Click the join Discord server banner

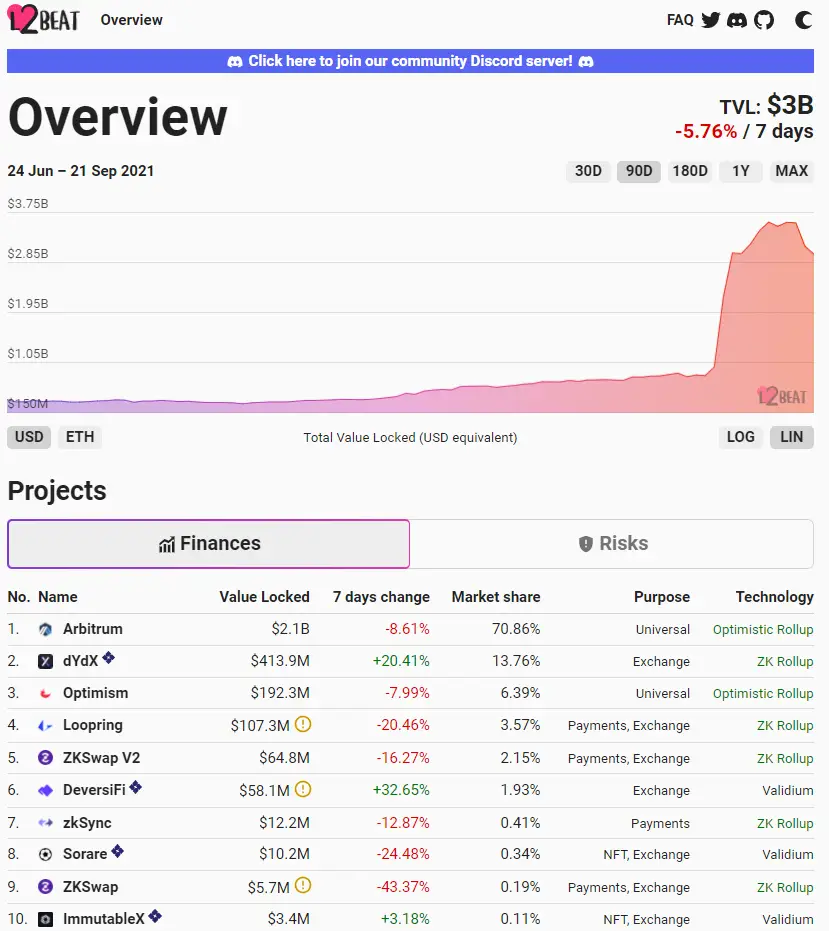[x=410, y=61]
